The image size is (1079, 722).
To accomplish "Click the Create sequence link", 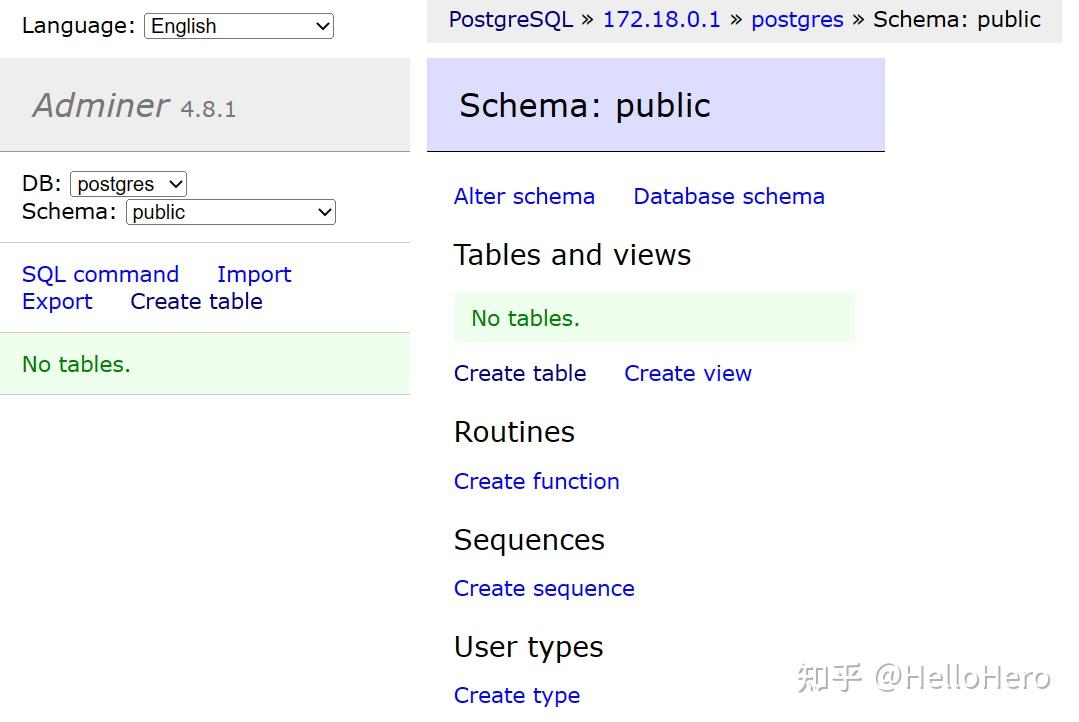I will click(x=544, y=588).
